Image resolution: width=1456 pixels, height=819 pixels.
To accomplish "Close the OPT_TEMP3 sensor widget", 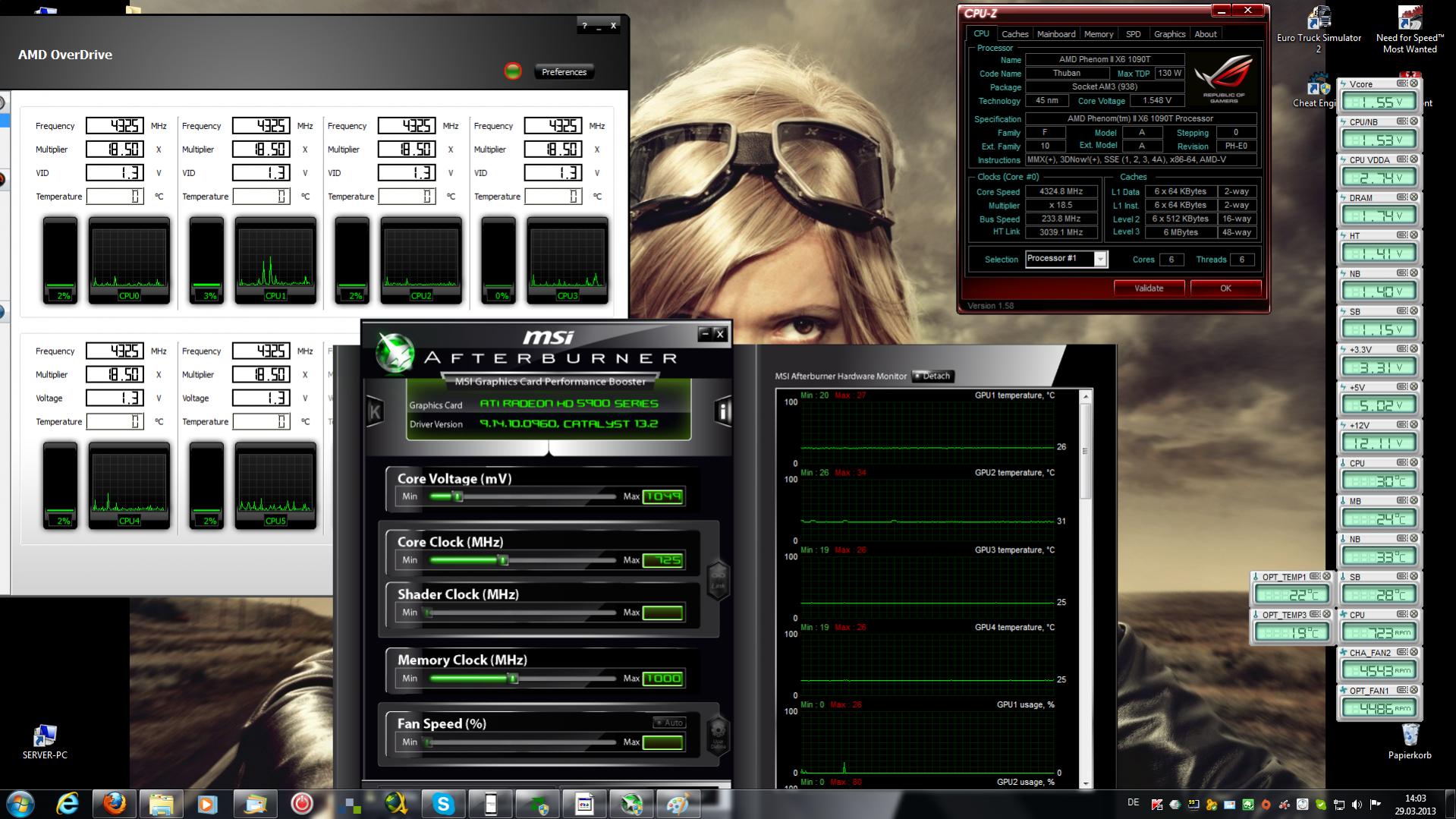I will (x=1326, y=615).
